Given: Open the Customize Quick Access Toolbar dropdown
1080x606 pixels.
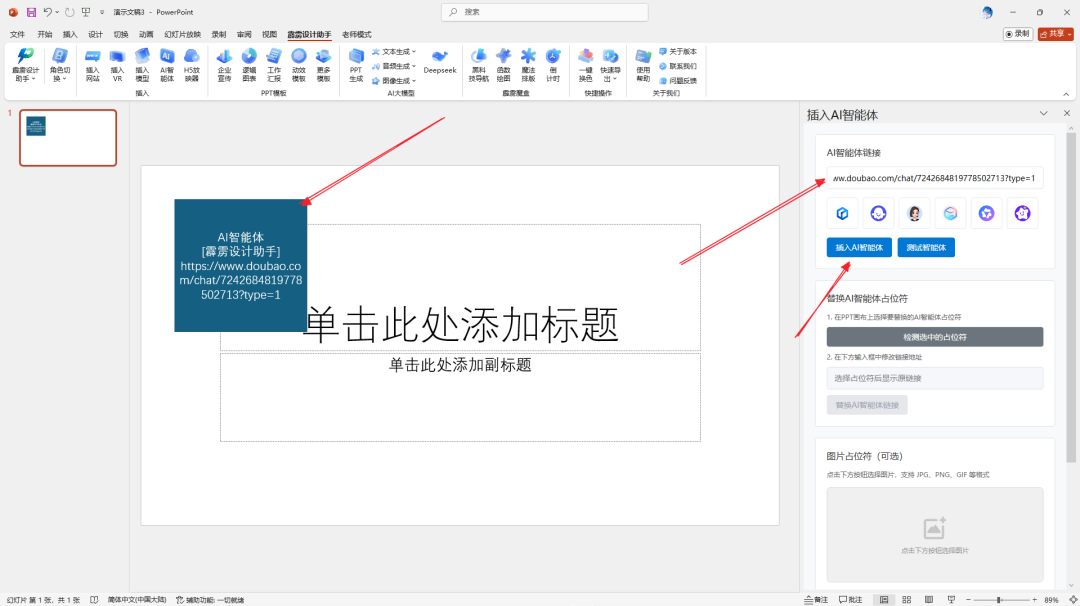Looking at the screenshot, I should pyautogui.click(x=102, y=12).
